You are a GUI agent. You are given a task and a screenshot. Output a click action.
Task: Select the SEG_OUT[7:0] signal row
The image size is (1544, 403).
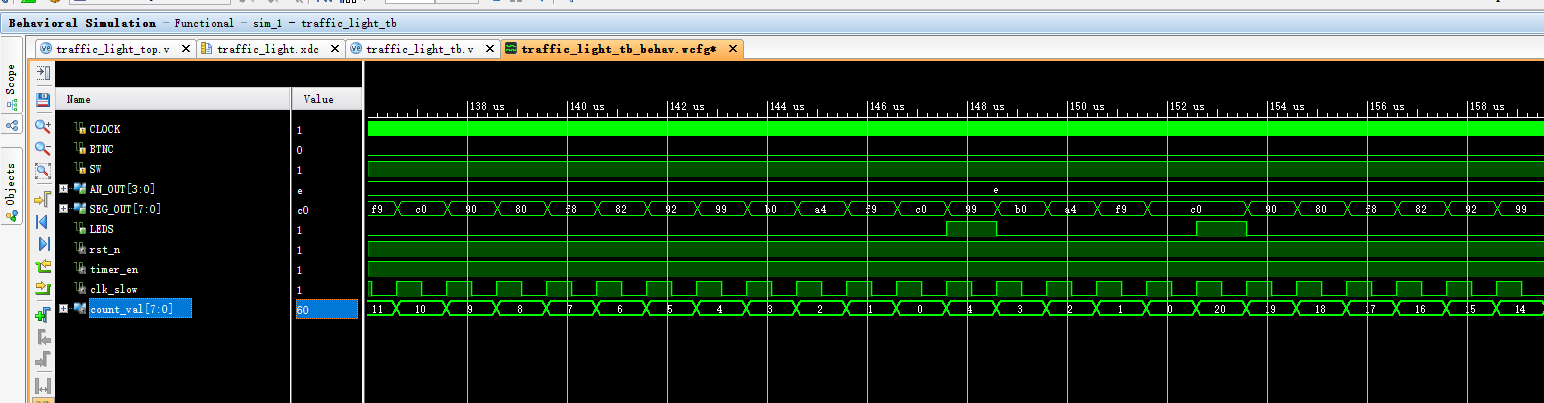coord(124,209)
